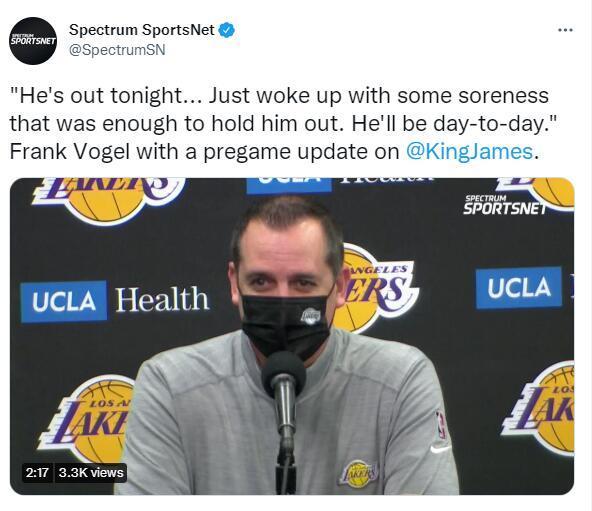Click the Nike swoosh on the sleeve
The width and height of the screenshot is (592, 511).
(x=440, y=449)
